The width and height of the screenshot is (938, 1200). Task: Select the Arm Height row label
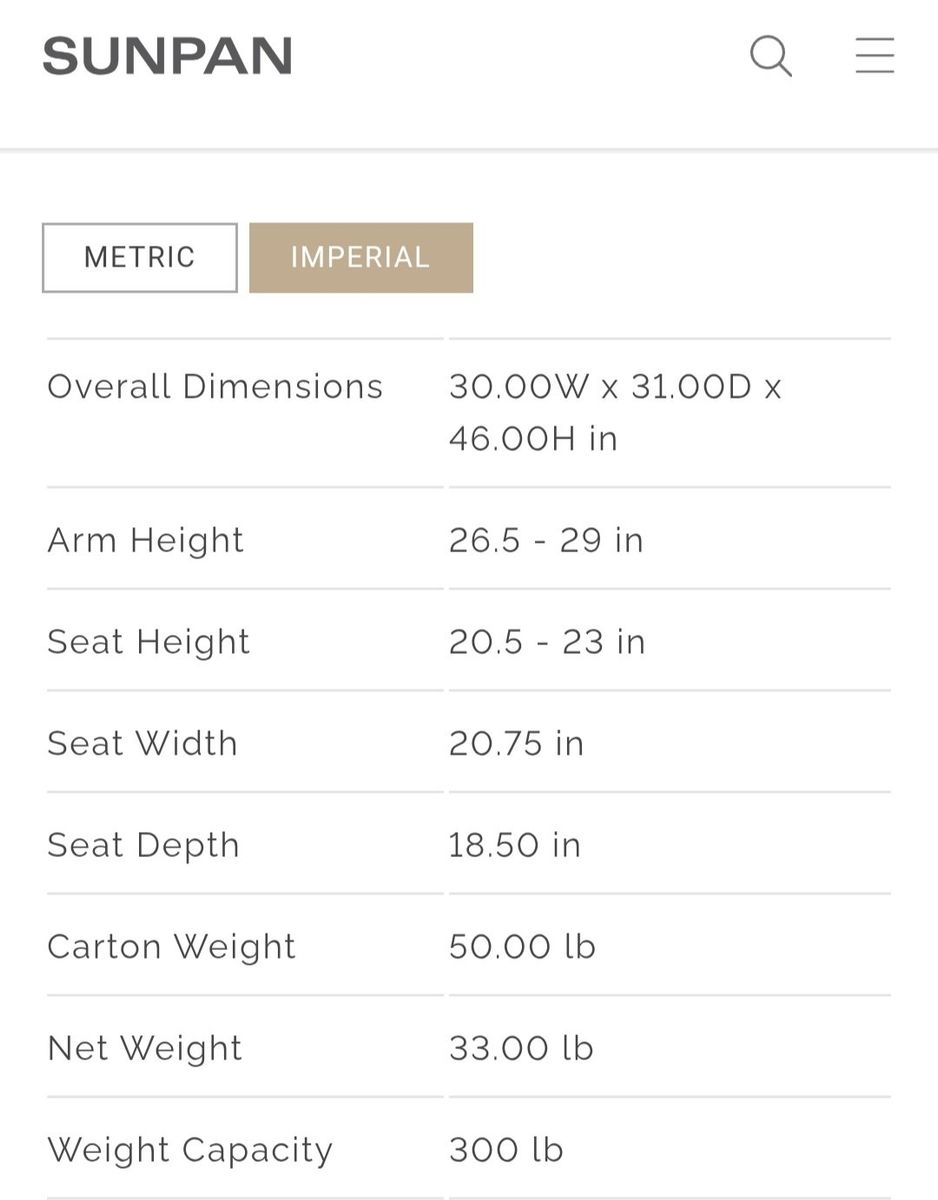tap(146, 540)
